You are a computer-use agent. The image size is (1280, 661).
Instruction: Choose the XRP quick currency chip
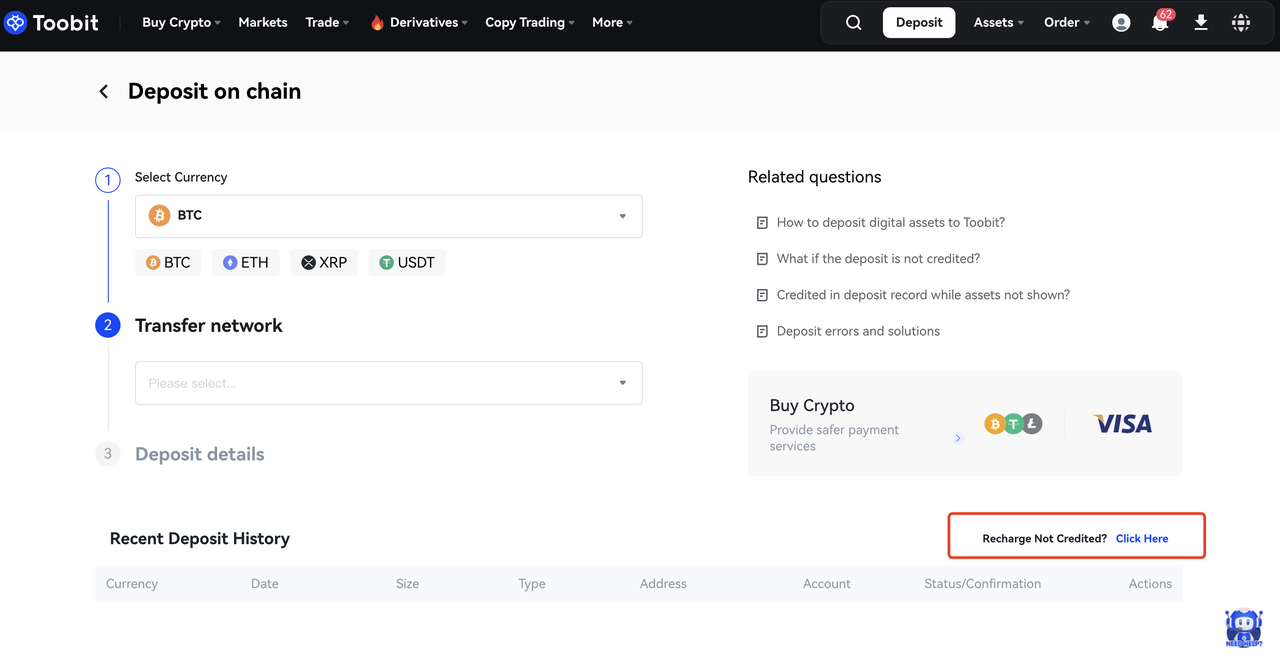[324, 263]
